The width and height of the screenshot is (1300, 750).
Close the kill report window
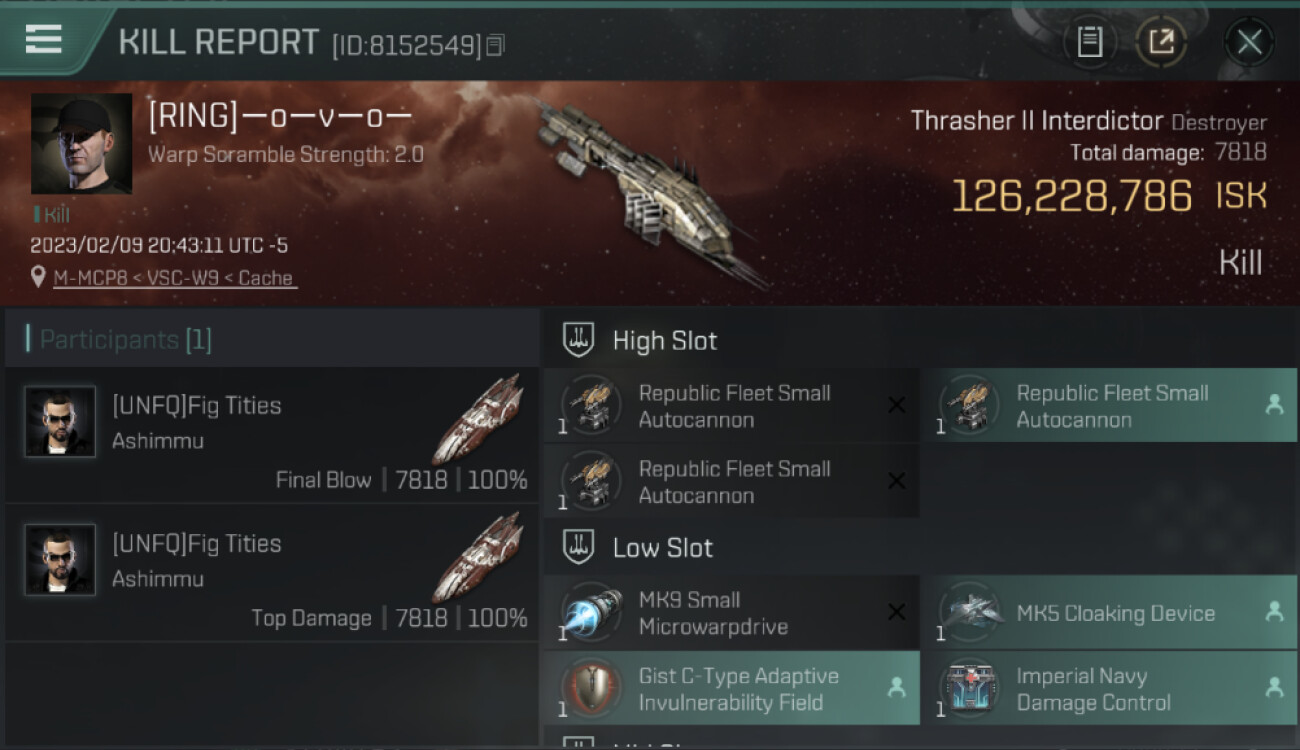pos(1249,42)
